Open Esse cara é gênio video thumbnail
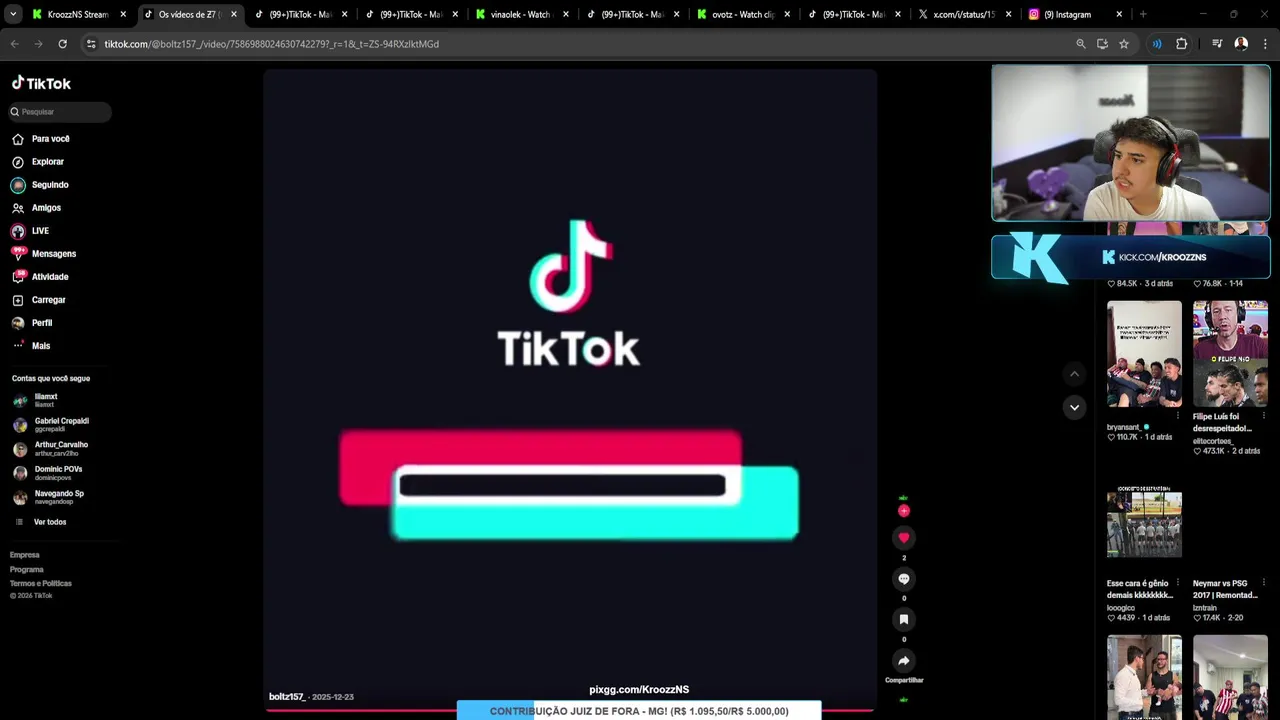The height and width of the screenshot is (720, 1280). (x=1144, y=522)
